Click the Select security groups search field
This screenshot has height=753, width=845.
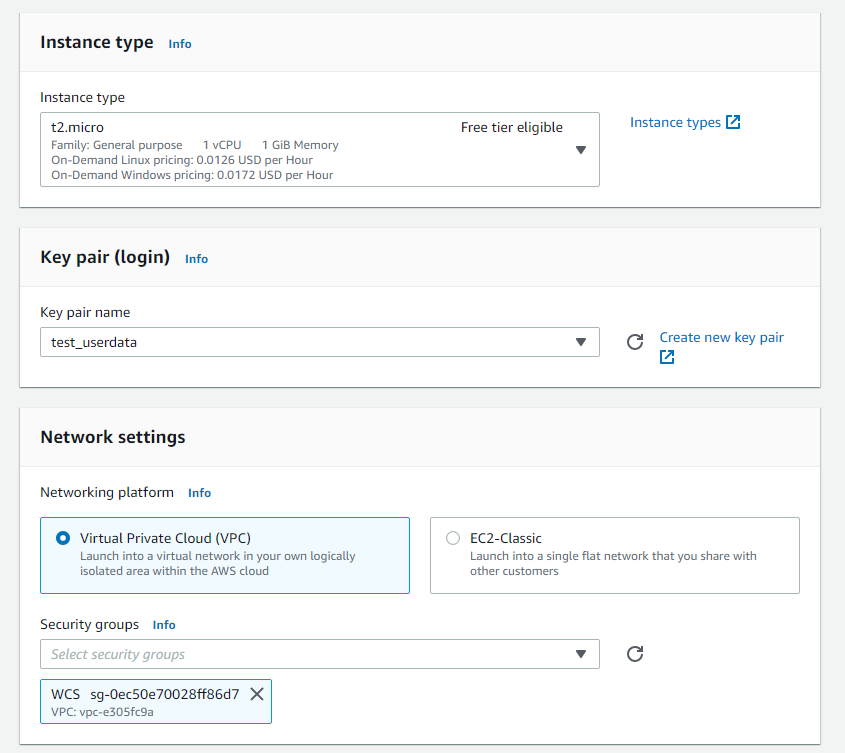(300, 654)
